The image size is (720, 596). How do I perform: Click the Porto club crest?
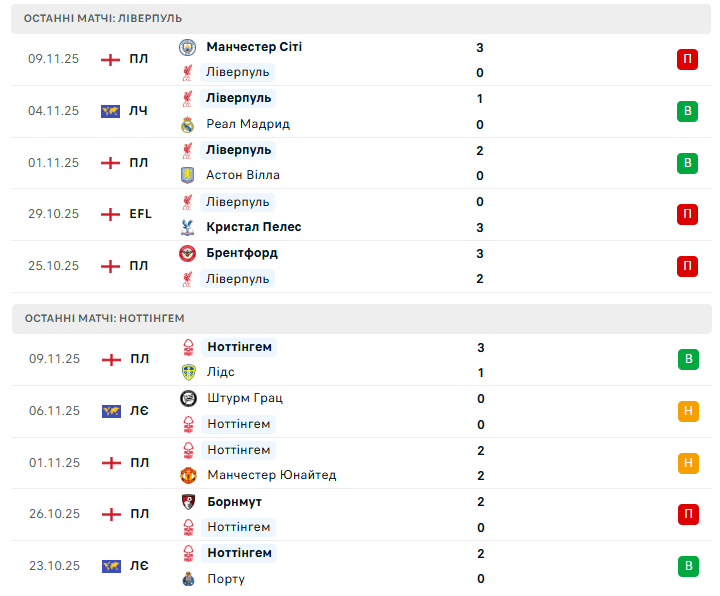click(187, 578)
